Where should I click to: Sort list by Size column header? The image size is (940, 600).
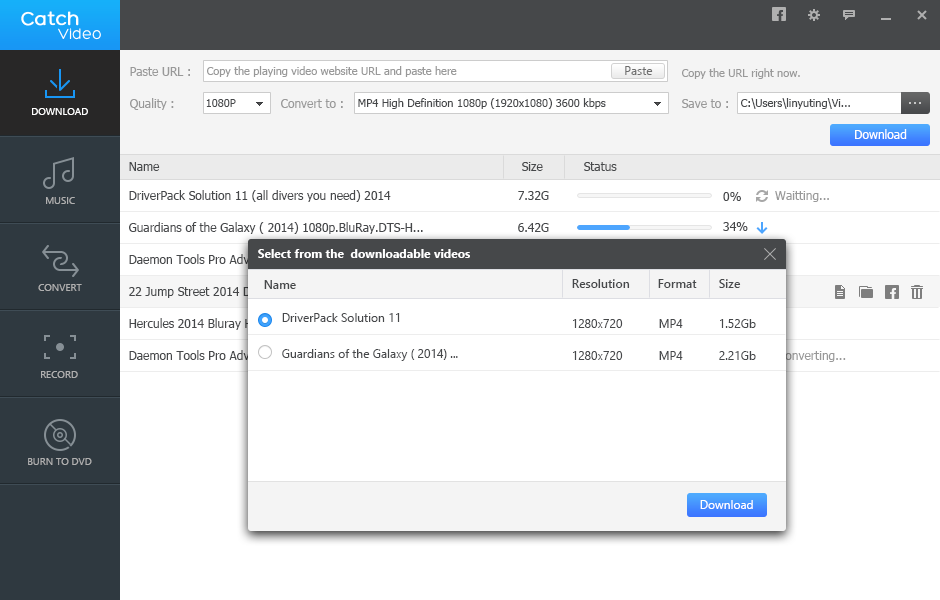click(532, 167)
